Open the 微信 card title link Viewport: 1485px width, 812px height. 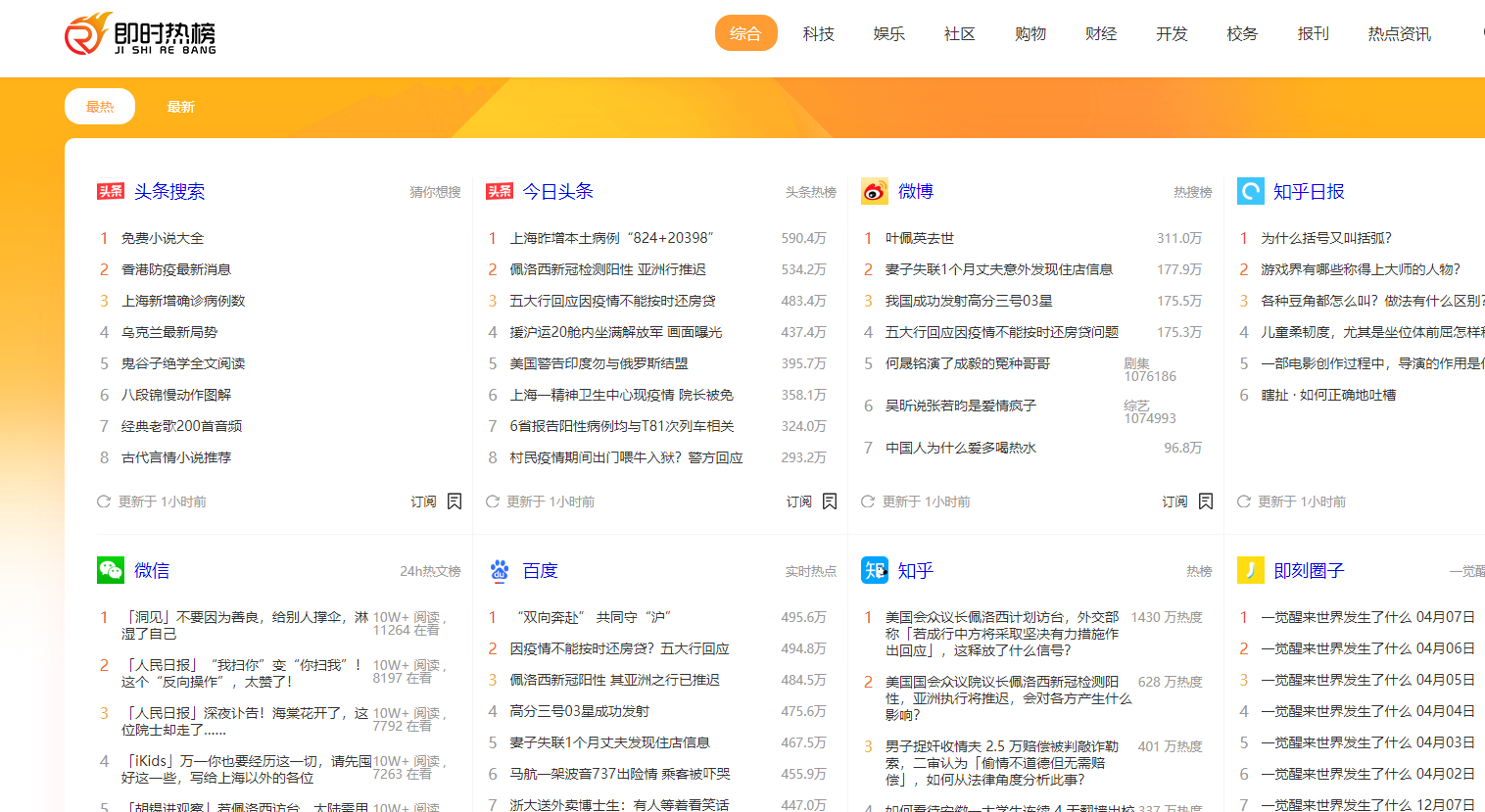pos(152,570)
